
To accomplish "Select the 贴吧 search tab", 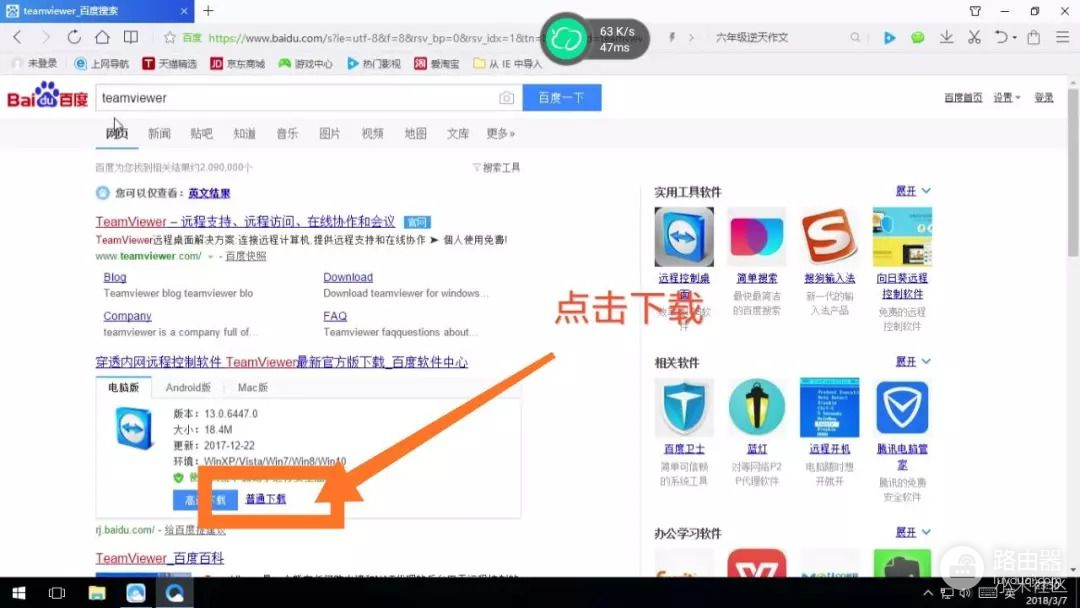I will click(x=202, y=134).
